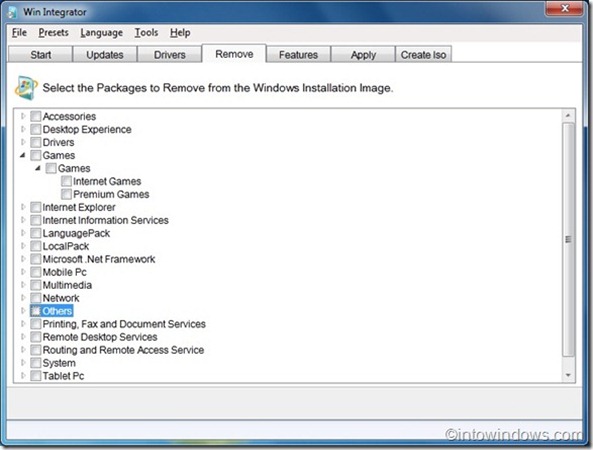This screenshot has height=450, width=593.
Task: Switch to the Updates tab
Action: [105, 54]
